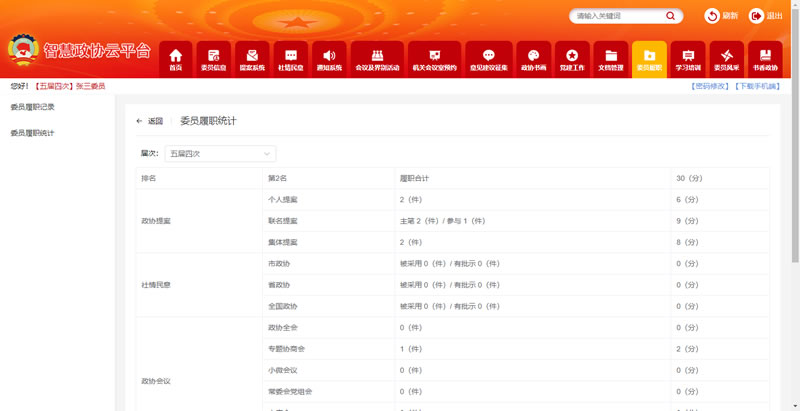Click the 密码修改 link
This screenshot has height=411, width=800.
pos(709,87)
